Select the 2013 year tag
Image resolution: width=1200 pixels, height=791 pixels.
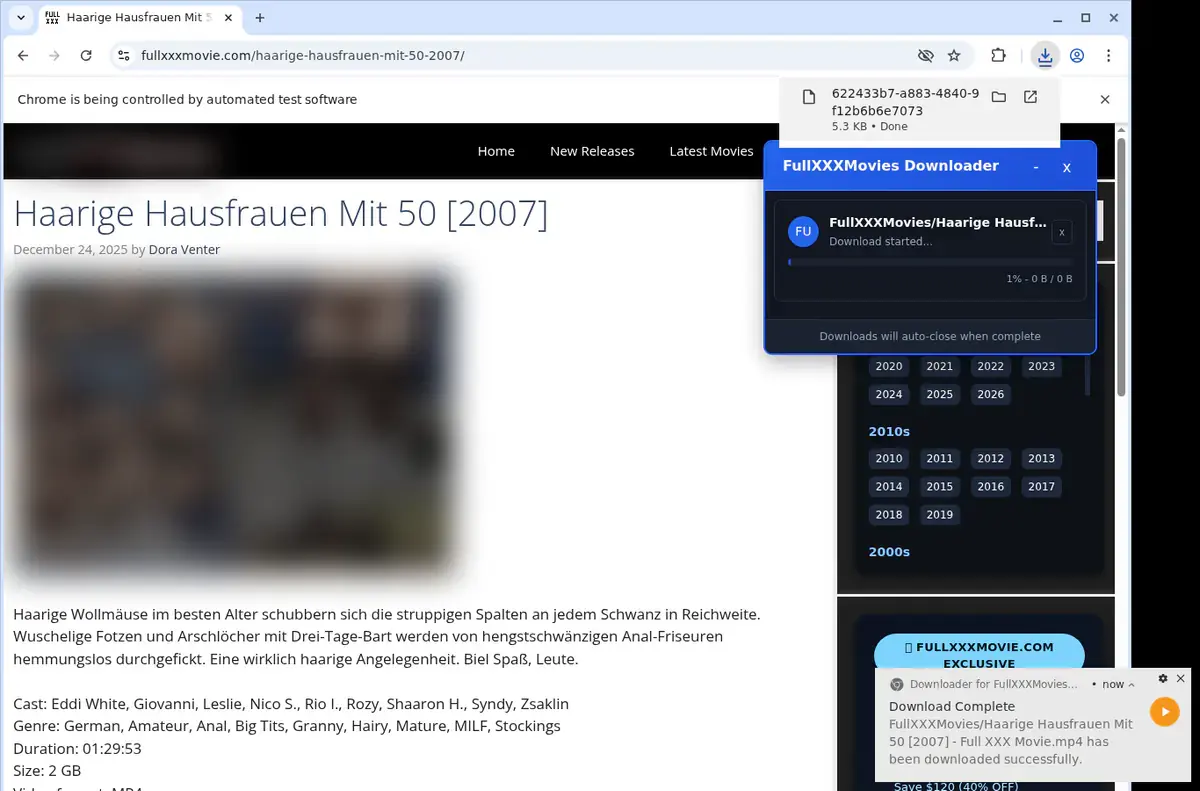[x=1042, y=458]
